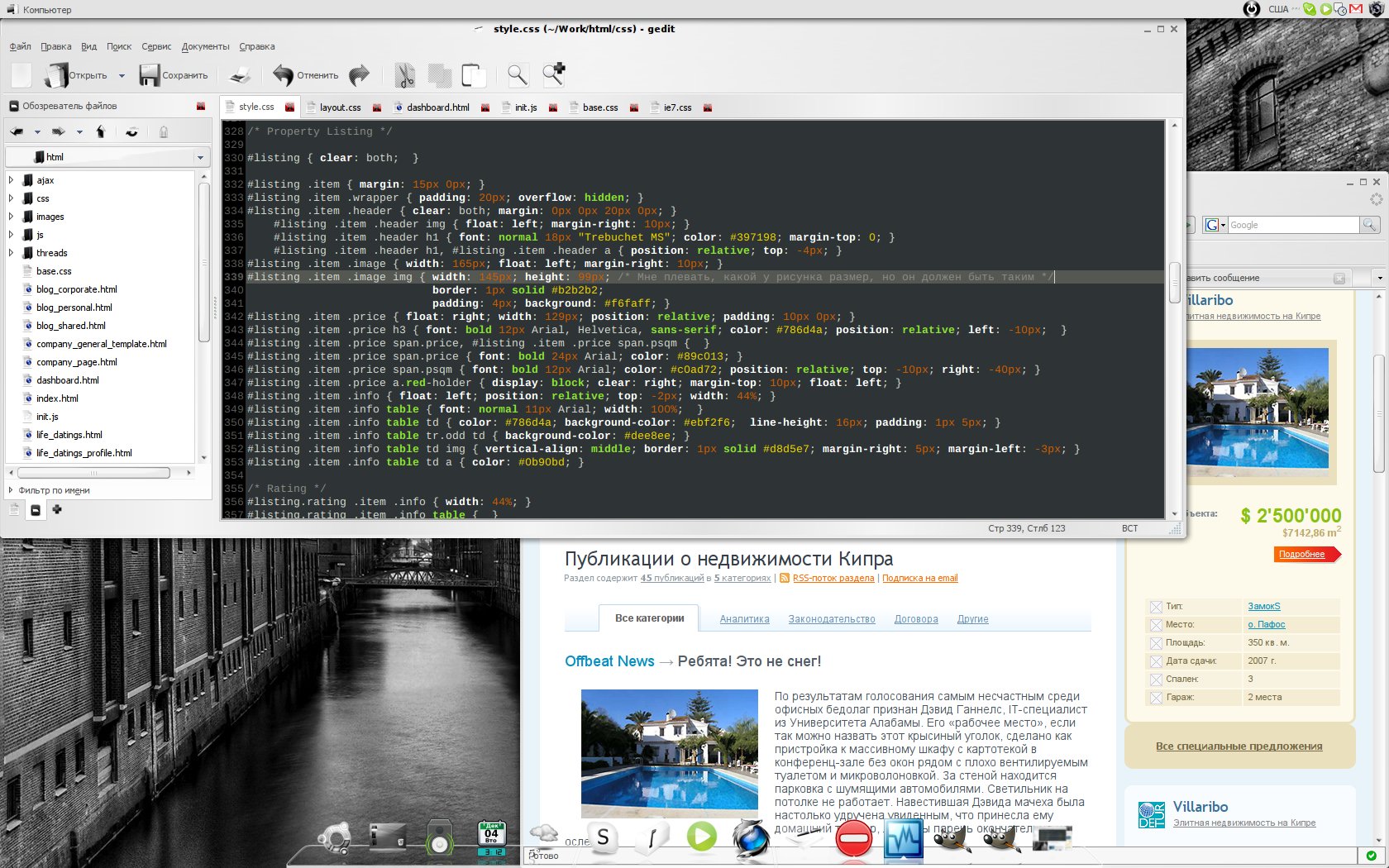Toggle the ВСТ insert mode indicator

pyautogui.click(x=1129, y=528)
